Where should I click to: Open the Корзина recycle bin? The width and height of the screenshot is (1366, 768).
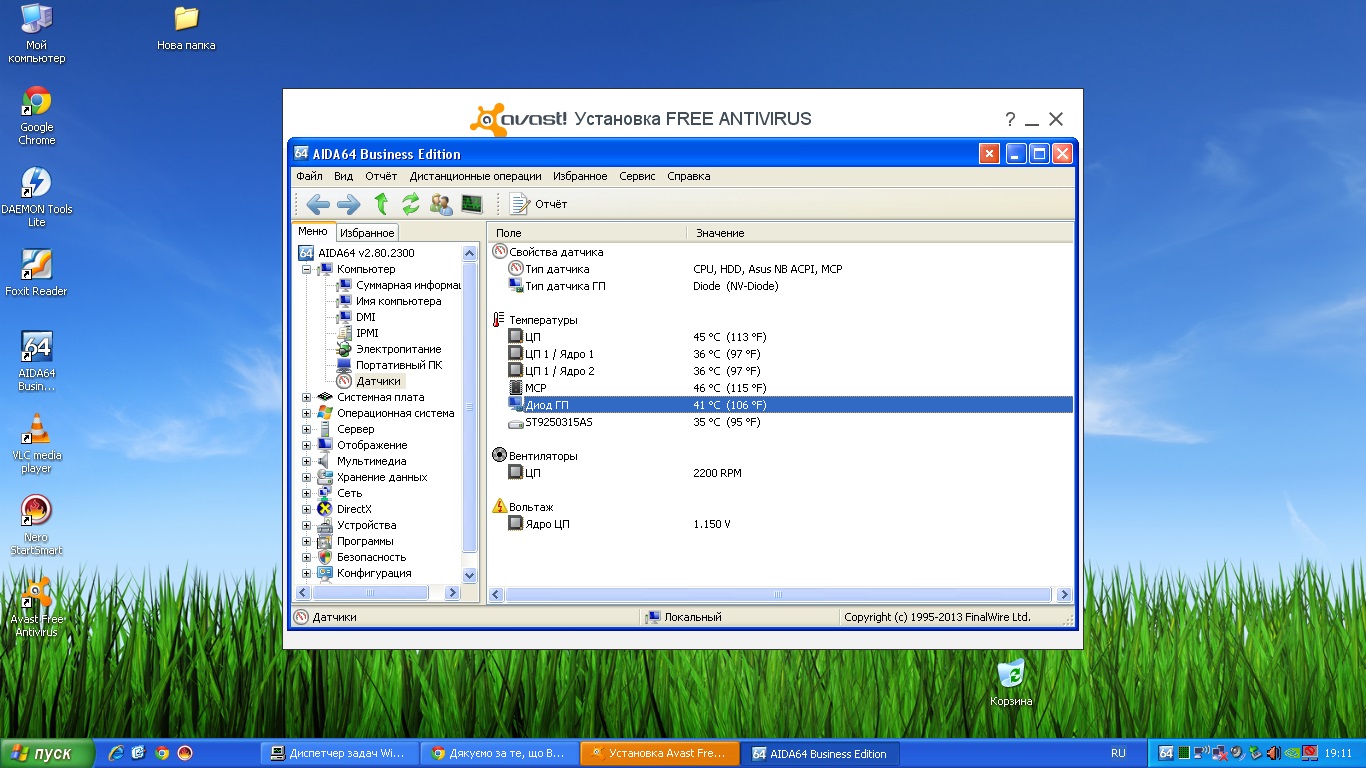point(1011,682)
